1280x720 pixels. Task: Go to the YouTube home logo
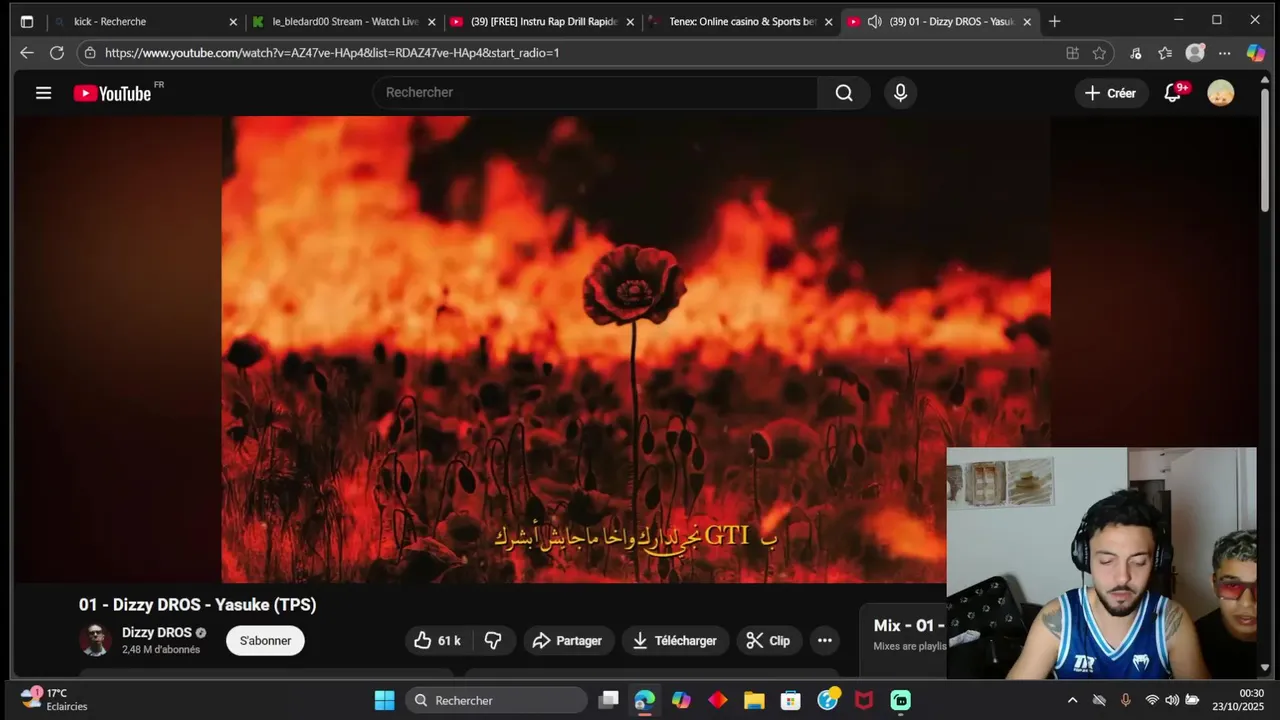pyautogui.click(x=112, y=93)
